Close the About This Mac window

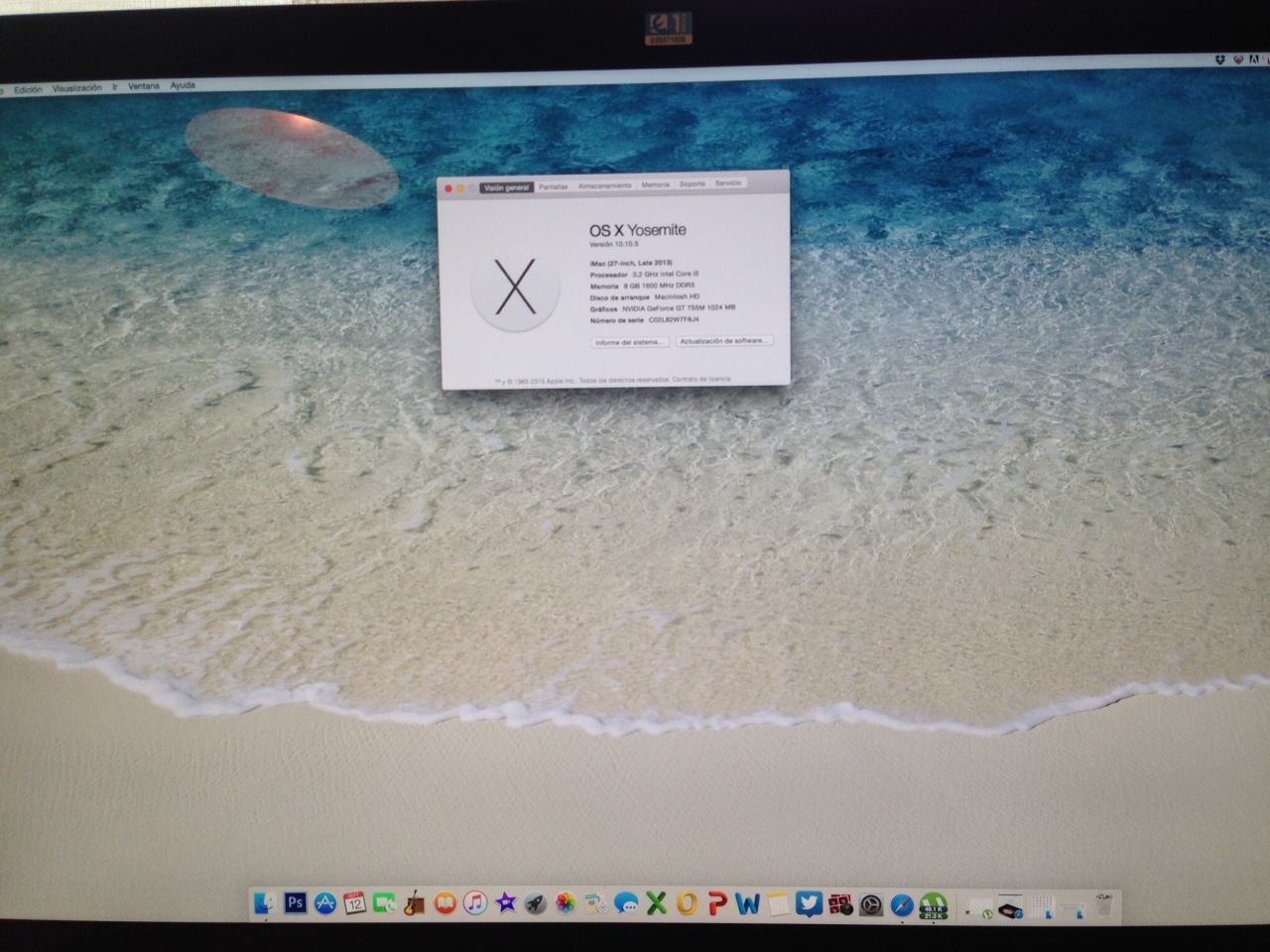448,188
